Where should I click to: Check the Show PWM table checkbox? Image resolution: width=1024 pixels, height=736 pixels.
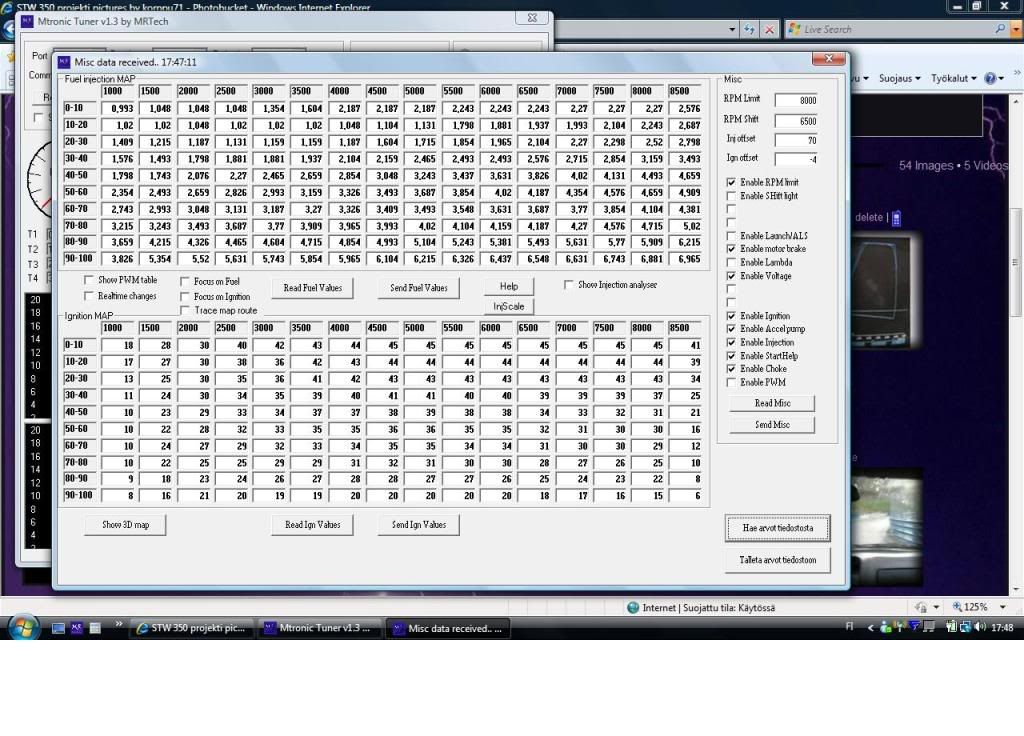(89, 280)
